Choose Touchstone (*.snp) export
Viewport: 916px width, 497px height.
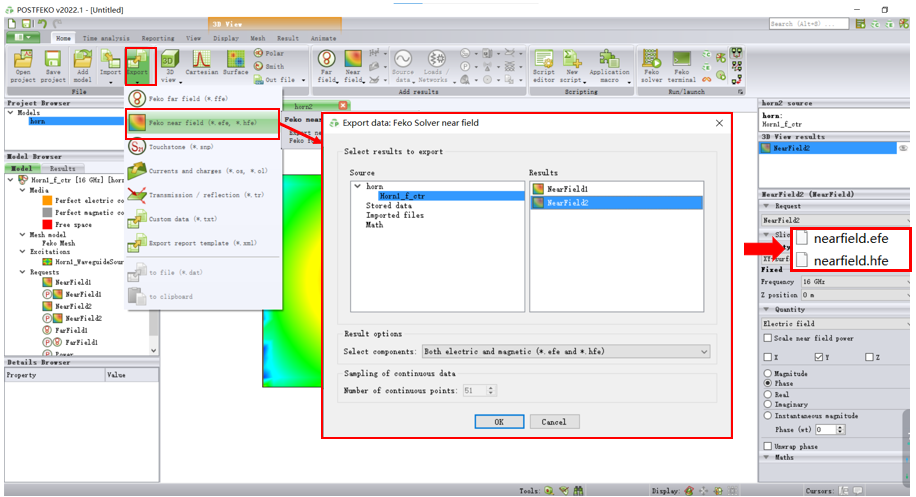[203, 147]
